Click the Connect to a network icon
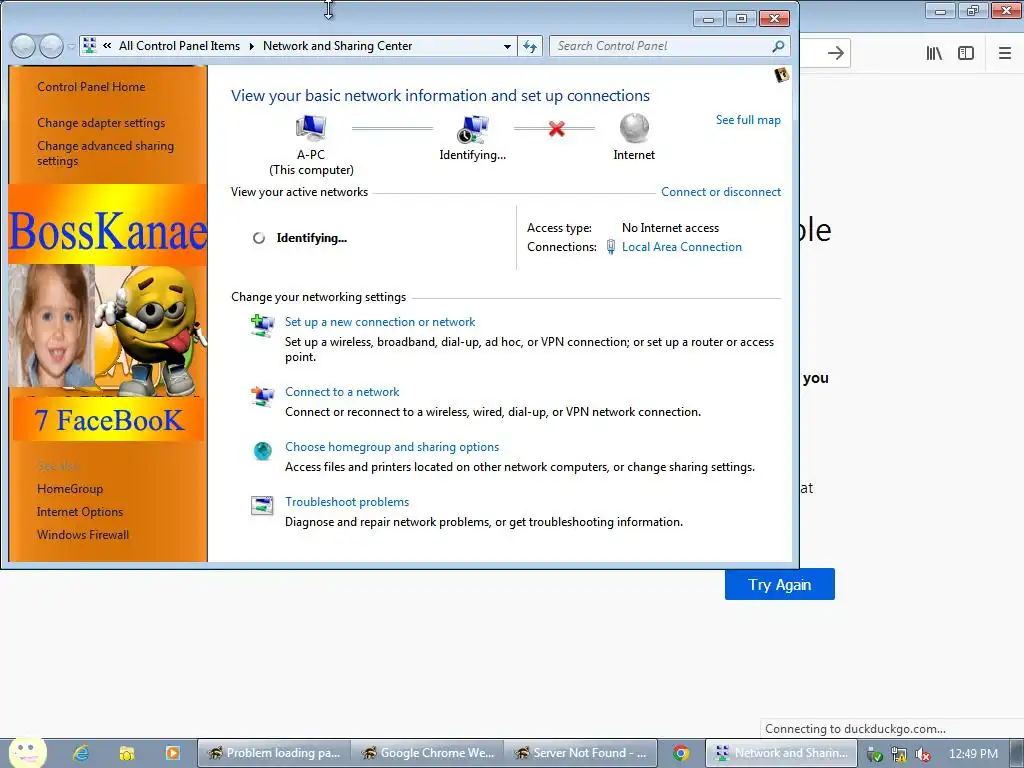Image resolution: width=1024 pixels, height=768 pixels. tap(263, 396)
